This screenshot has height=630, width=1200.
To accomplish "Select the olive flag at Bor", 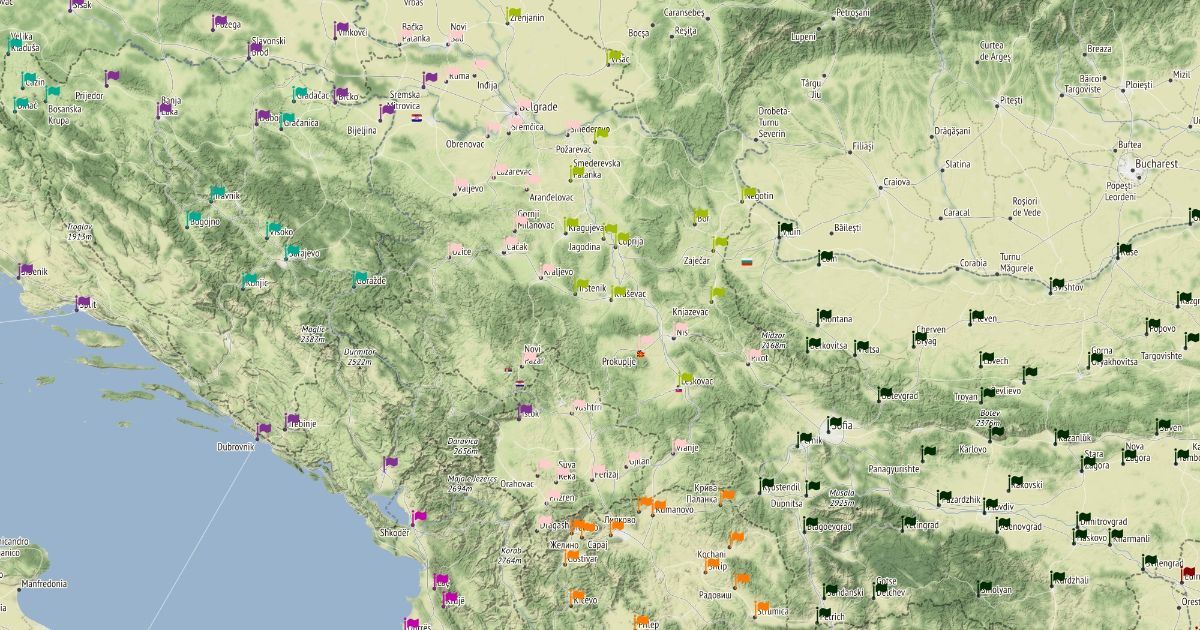I will tap(701, 215).
